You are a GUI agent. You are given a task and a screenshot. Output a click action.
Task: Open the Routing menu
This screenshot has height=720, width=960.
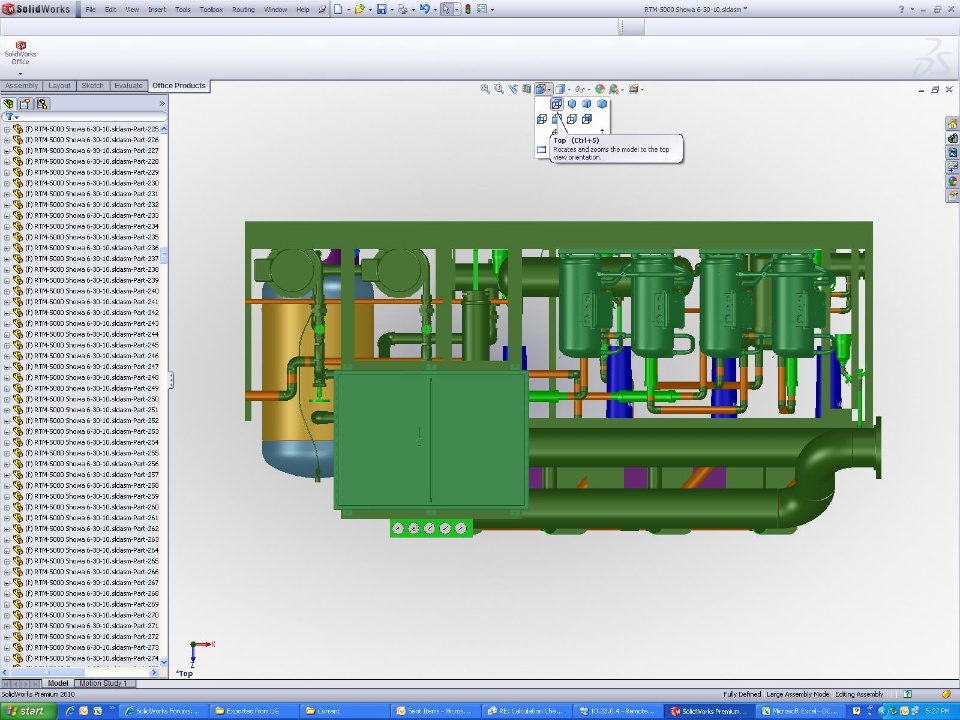coord(243,9)
